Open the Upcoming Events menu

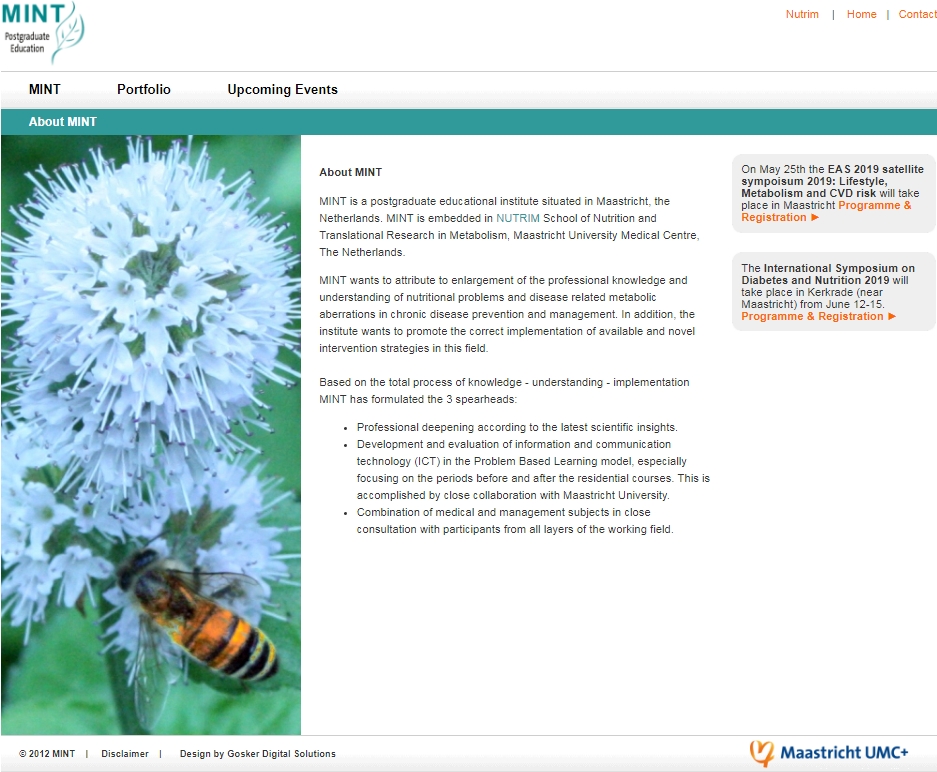click(x=283, y=90)
